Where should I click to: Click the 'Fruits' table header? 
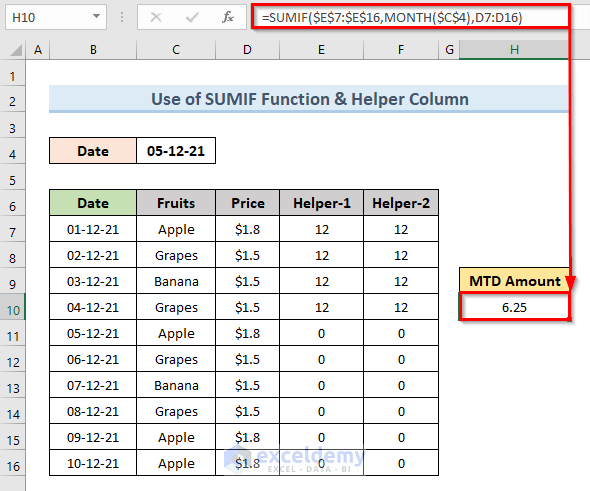(176, 203)
